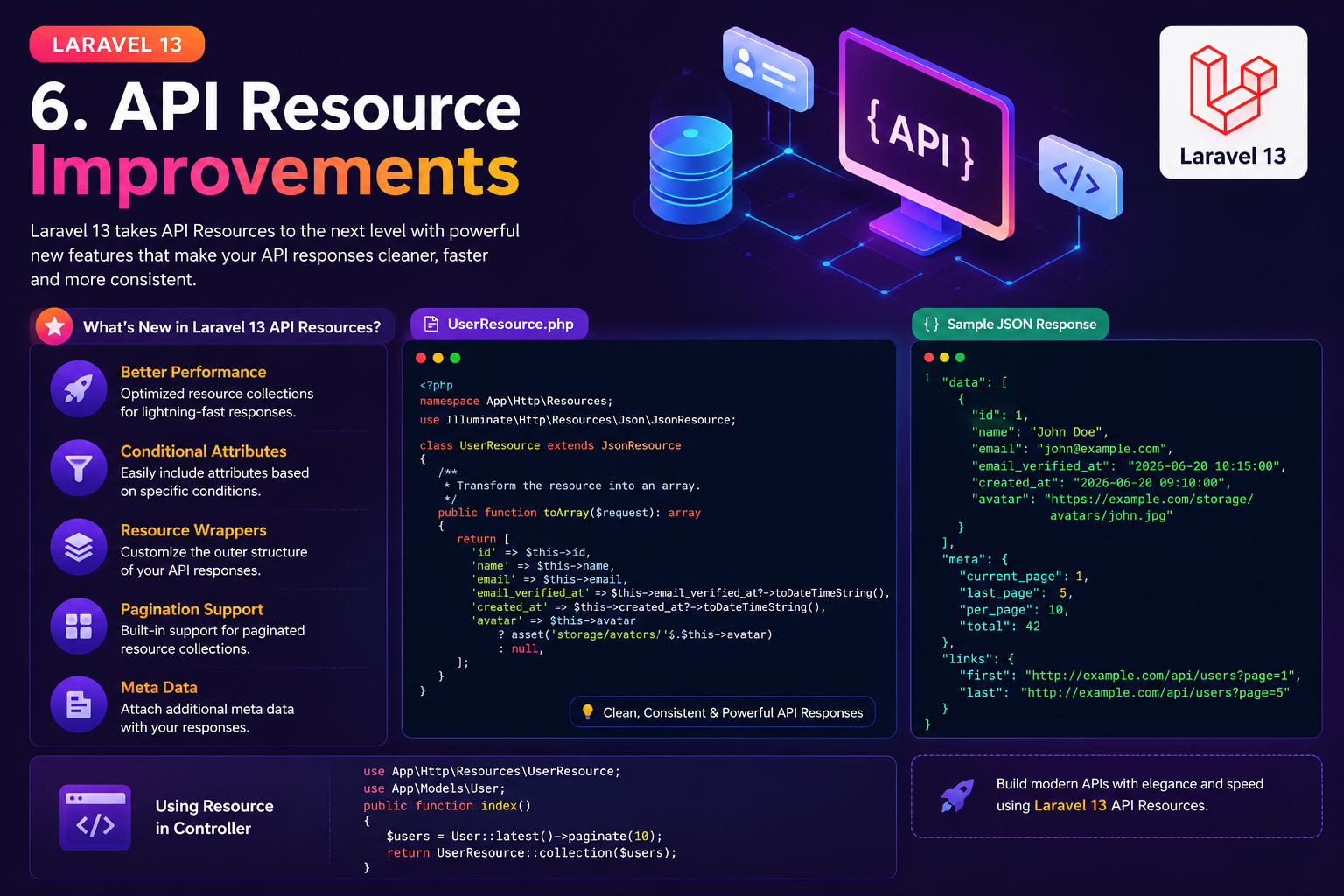Image resolution: width=1344 pixels, height=896 pixels.
Task: Click public function index() line
Action: pos(447,805)
